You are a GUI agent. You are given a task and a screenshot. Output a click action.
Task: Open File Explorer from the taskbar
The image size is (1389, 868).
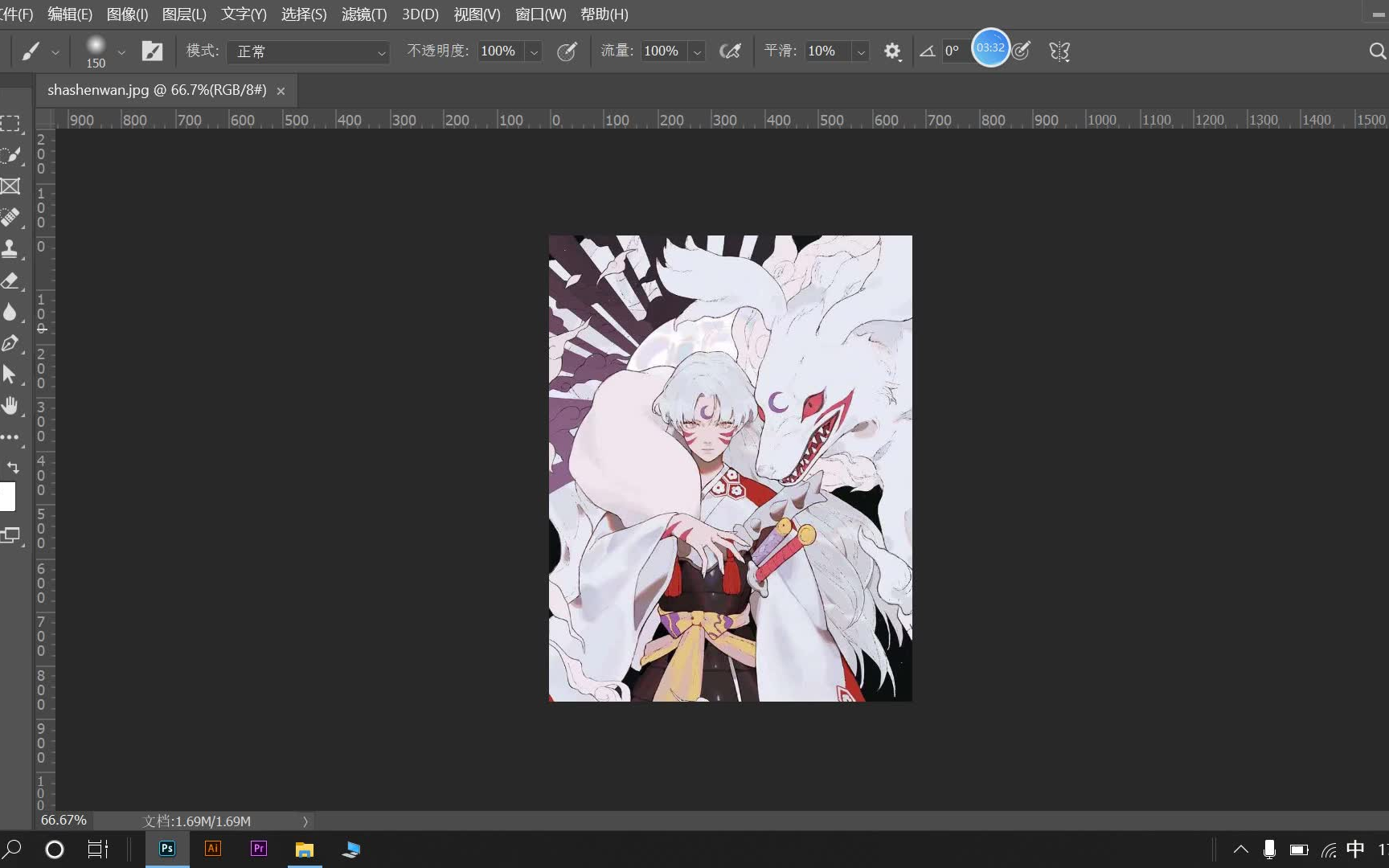coord(305,849)
